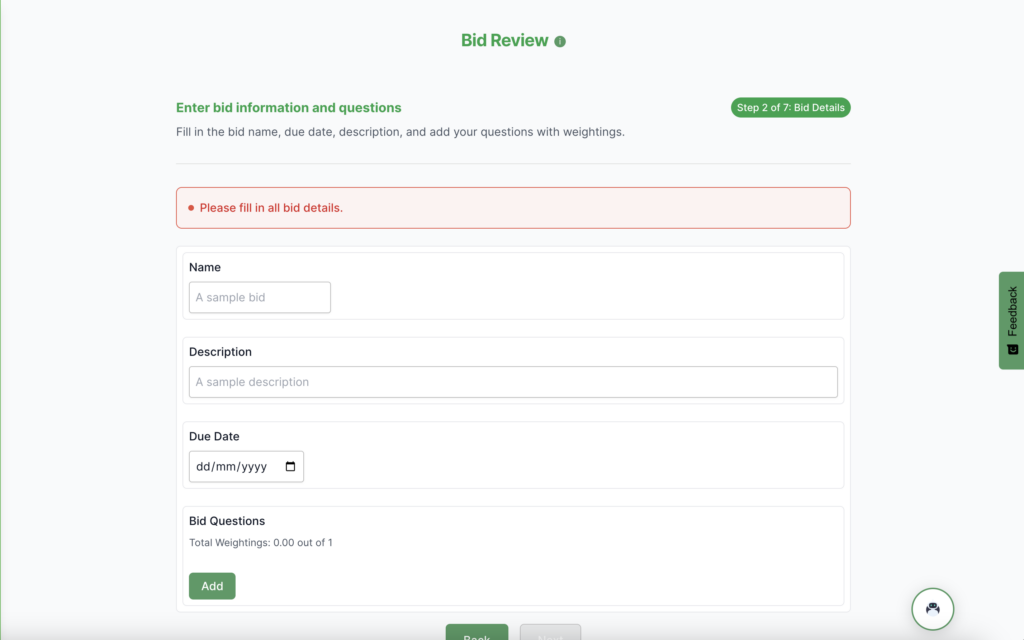Click the Bid Review page title
The width and height of the screenshot is (1024, 640).
coord(504,41)
